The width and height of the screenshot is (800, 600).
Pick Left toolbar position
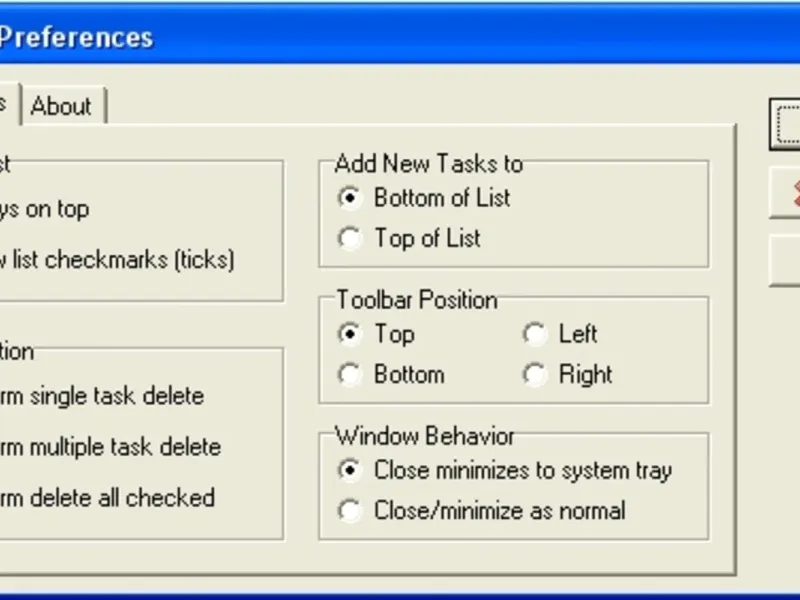tap(536, 334)
